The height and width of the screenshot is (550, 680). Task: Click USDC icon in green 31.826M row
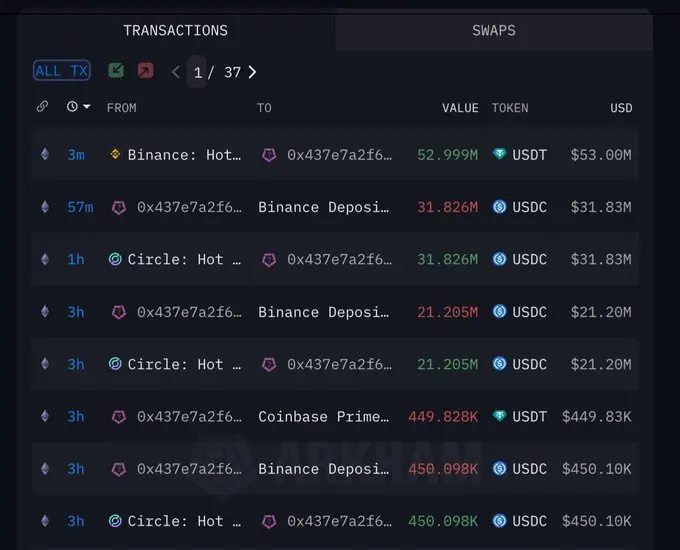pyautogui.click(x=500, y=259)
